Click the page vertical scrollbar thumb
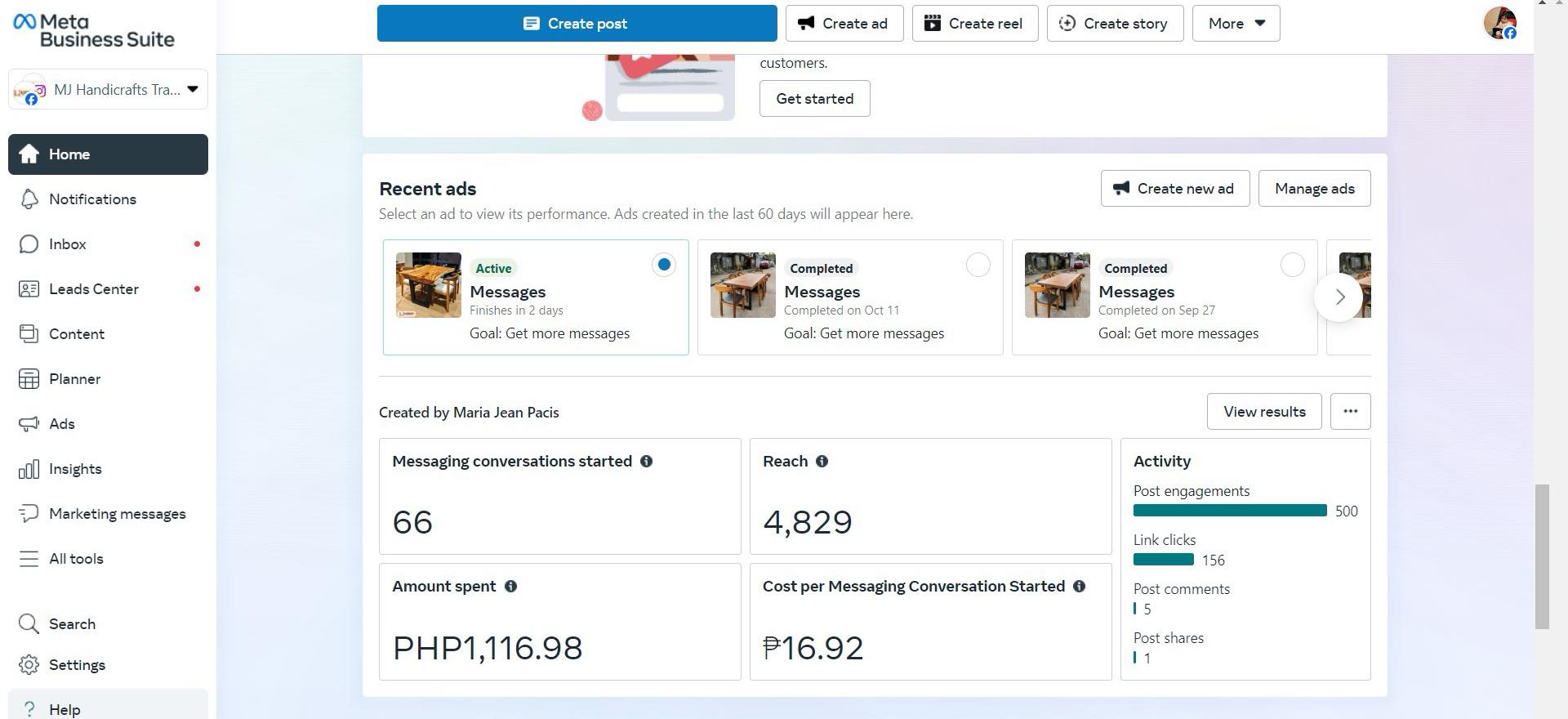Image resolution: width=1568 pixels, height=719 pixels. pyautogui.click(x=1542, y=556)
